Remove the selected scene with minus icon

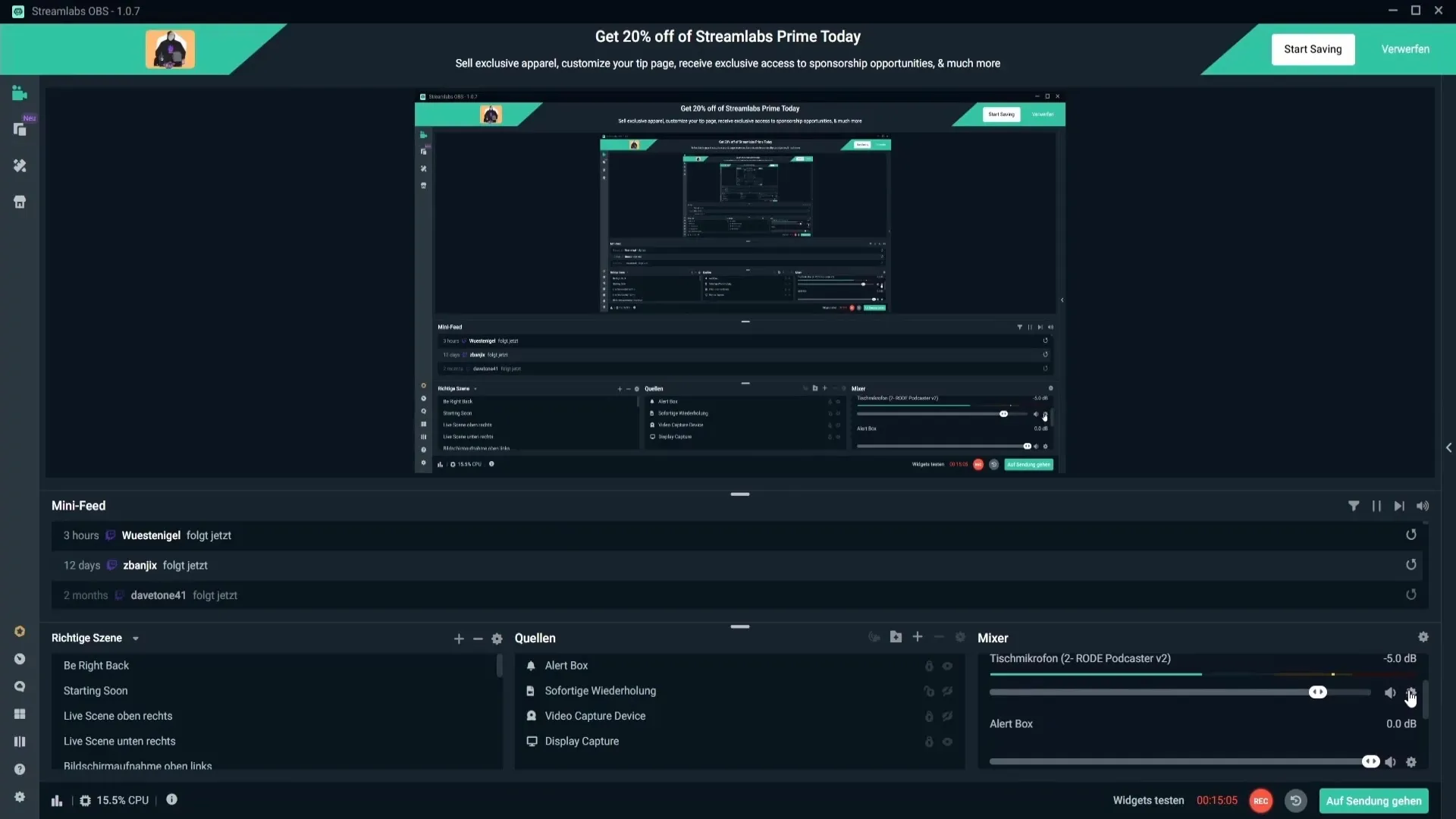coord(478,639)
